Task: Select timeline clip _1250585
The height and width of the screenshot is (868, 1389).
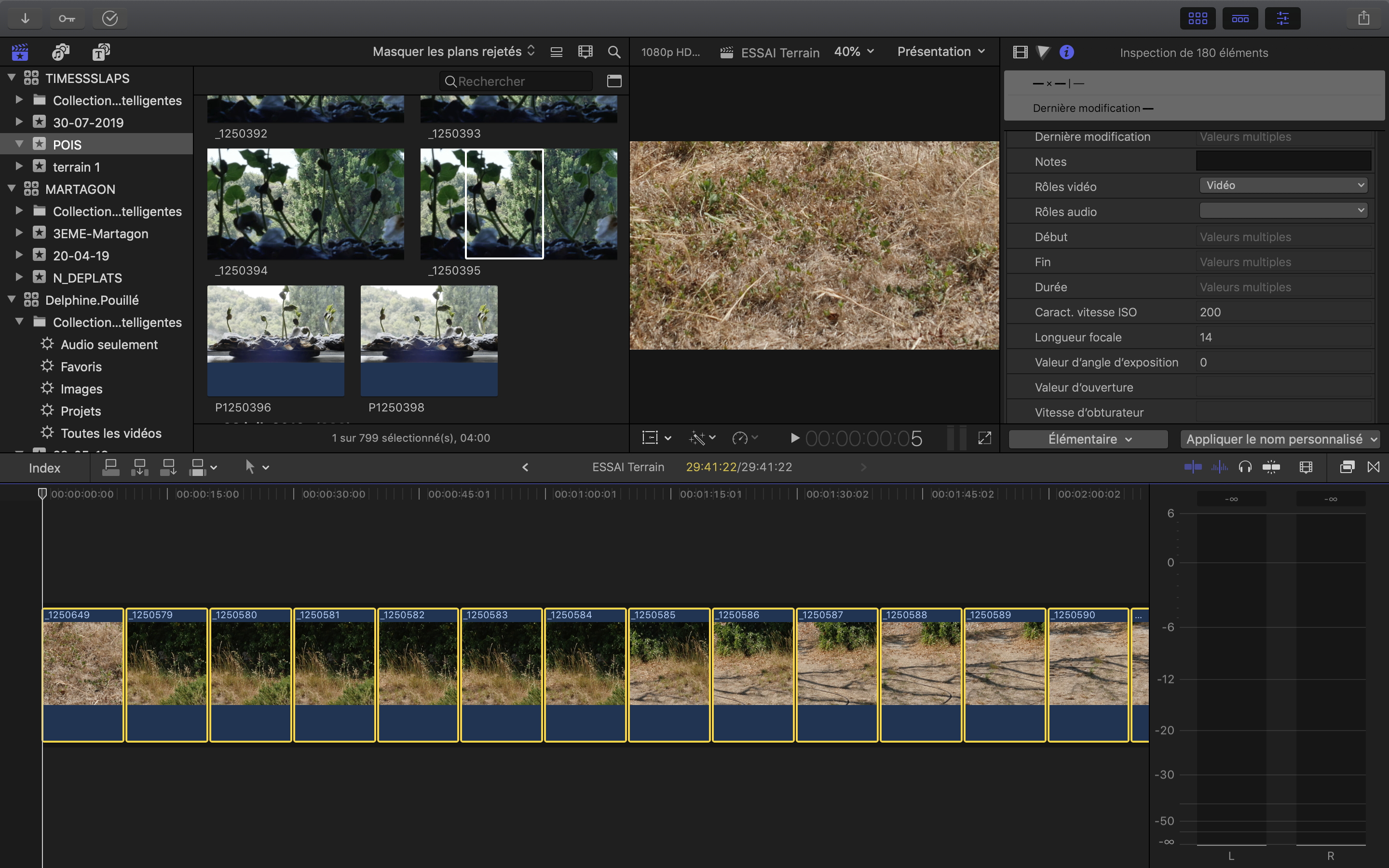Action: 669,666
